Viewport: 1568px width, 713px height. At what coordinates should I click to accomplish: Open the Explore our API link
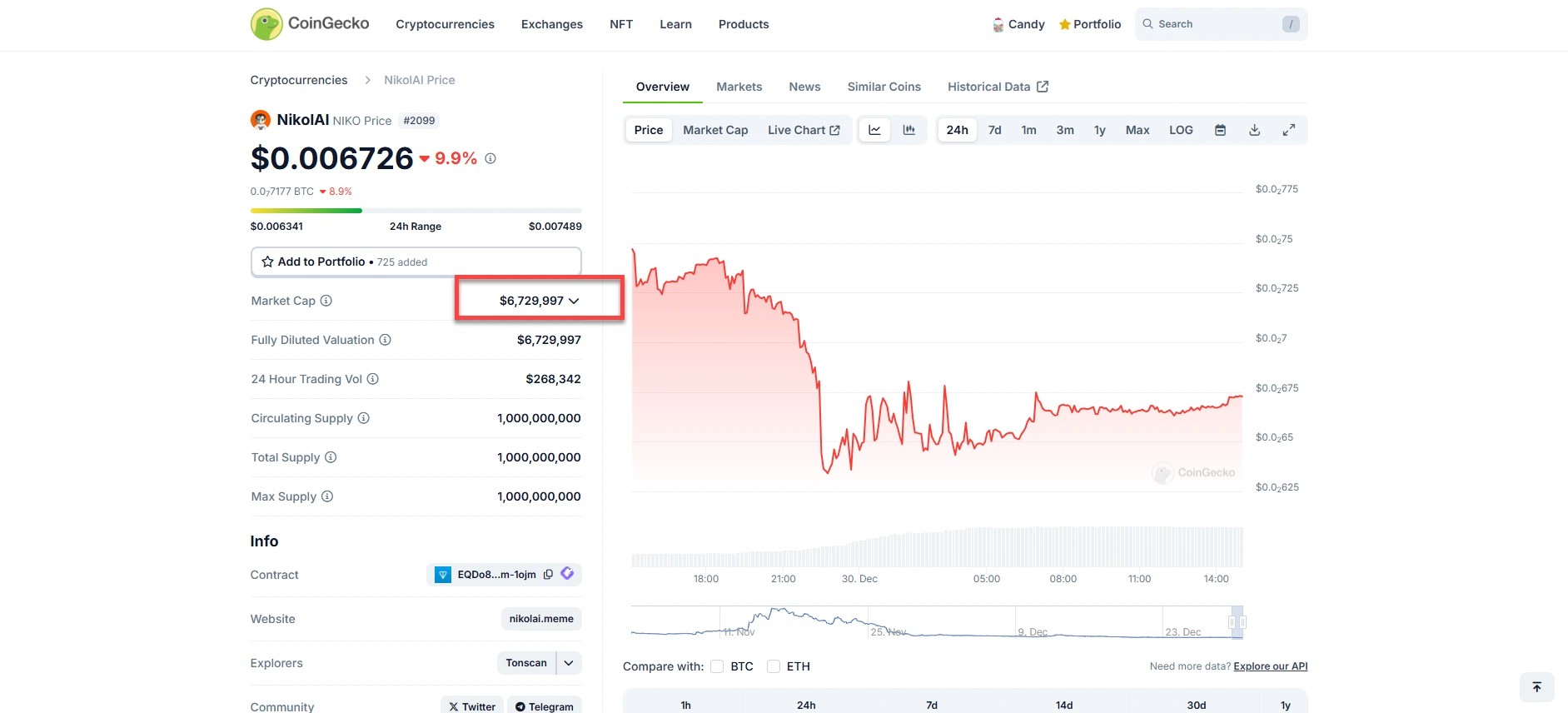(x=1270, y=666)
